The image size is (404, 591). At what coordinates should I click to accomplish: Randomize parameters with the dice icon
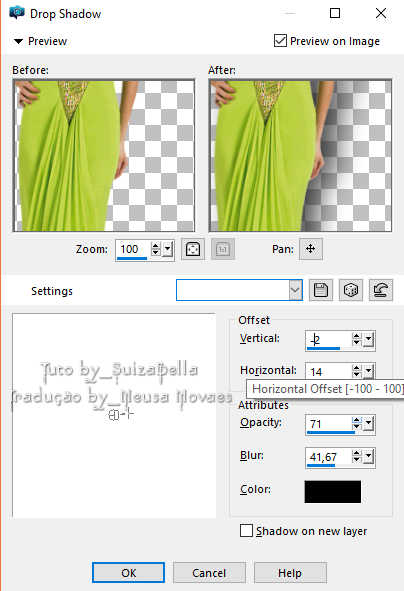pyautogui.click(x=351, y=290)
